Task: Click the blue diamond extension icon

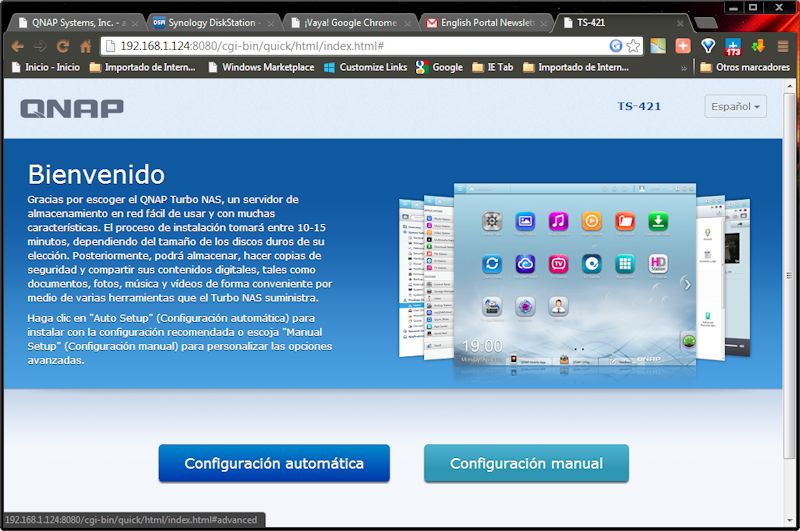Action: tap(708, 46)
